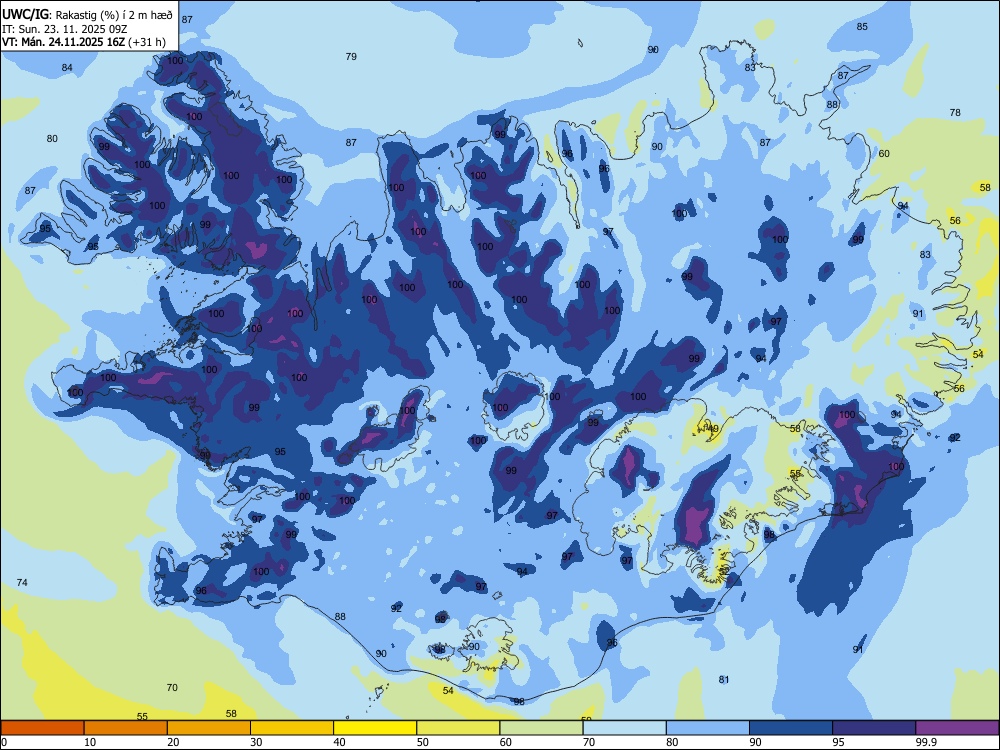
Task: Click the 'VT: Mán. 24.11.2025 16Z (+31 h)' line
Action: [84, 42]
